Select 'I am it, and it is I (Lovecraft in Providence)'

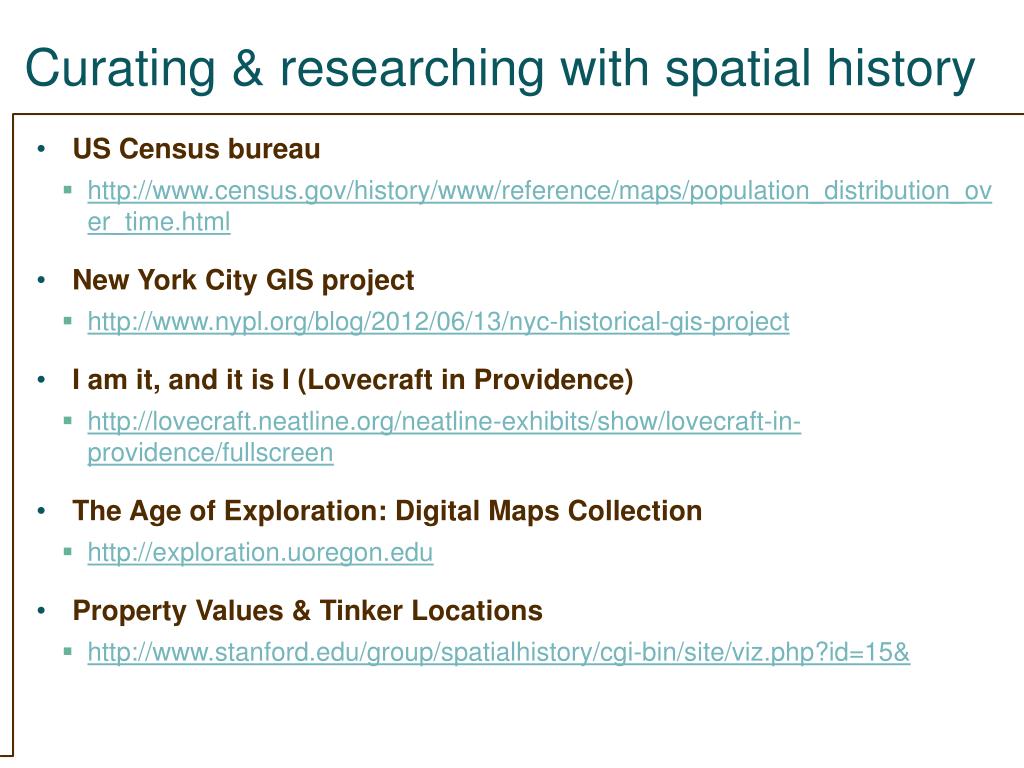click(353, 380)
